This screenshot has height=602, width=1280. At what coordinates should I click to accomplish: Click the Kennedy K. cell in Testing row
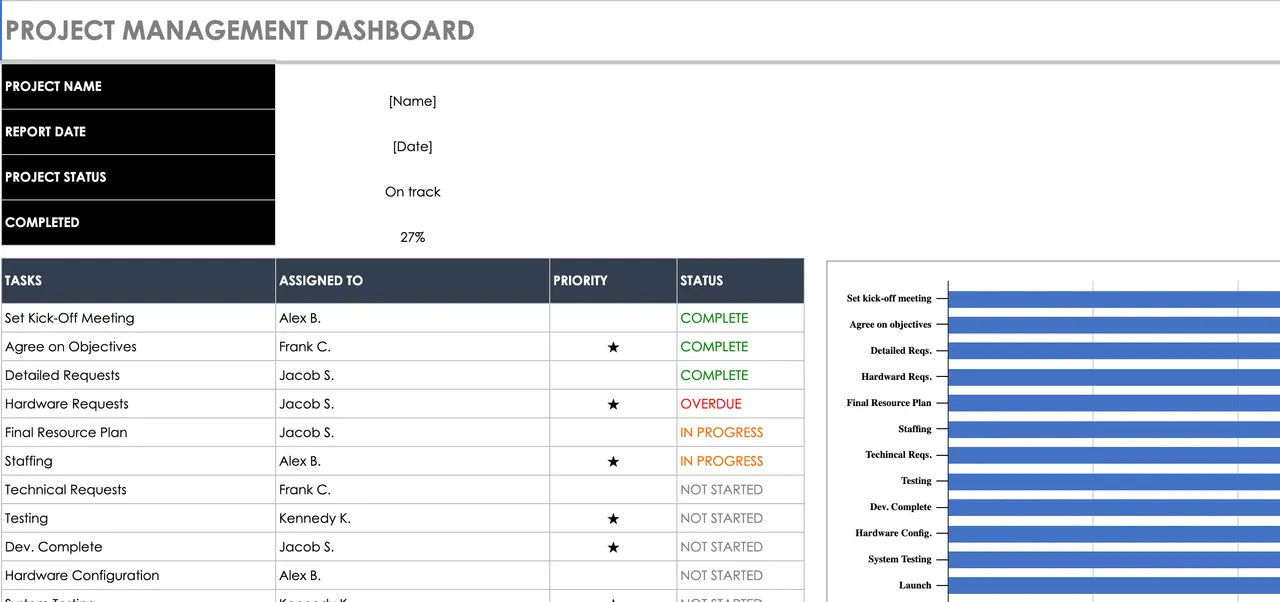pos(412,518)
